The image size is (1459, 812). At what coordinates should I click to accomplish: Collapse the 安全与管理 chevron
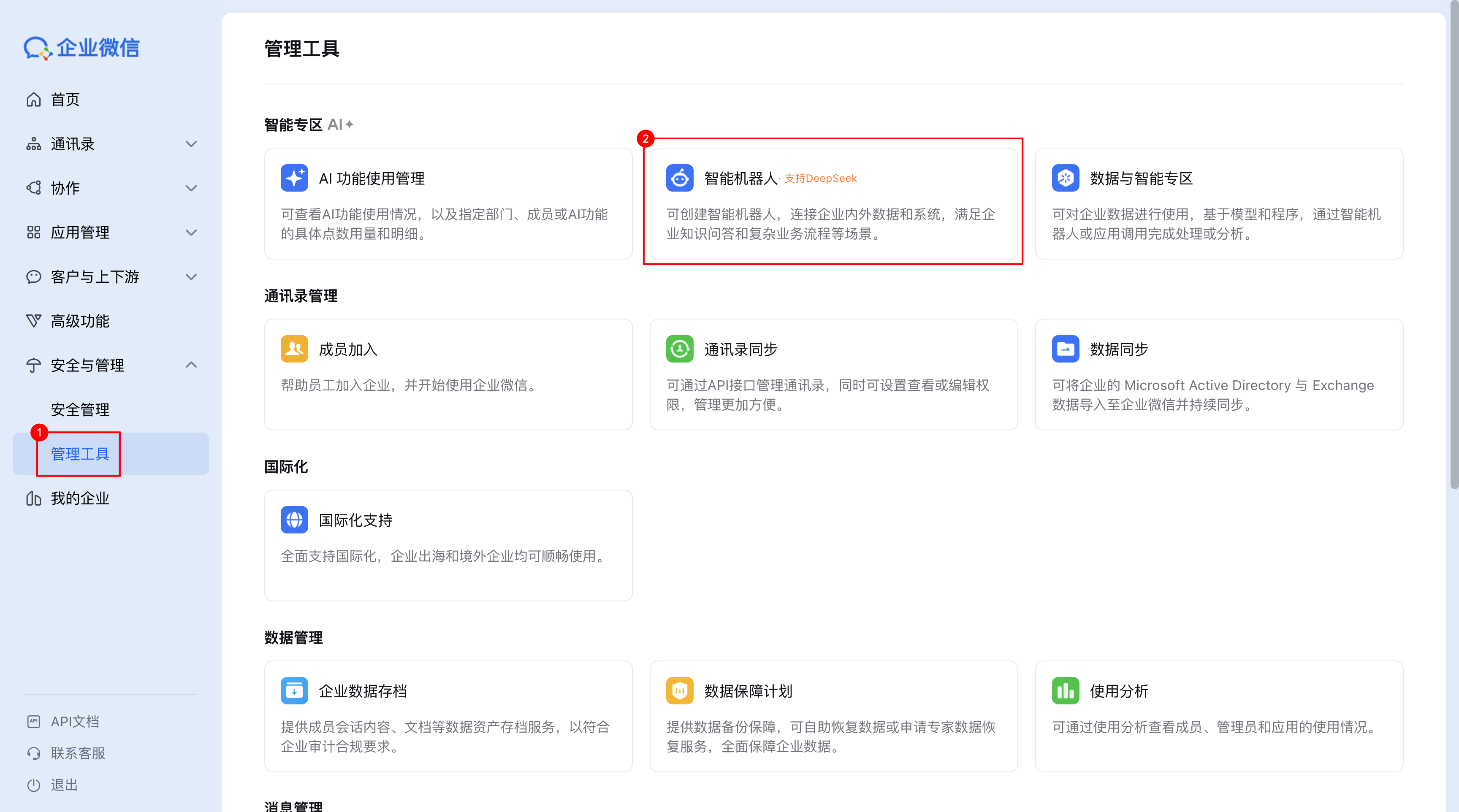click(x=191, y=365)
